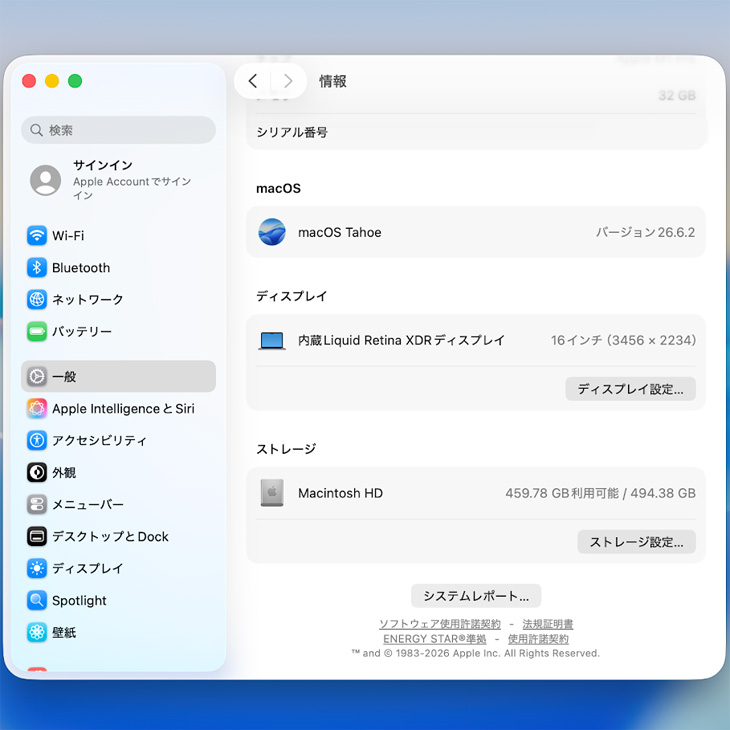Click the Wi-Fi icon in sidebar
Screen dimensions: 730x730
coord(37,236)
